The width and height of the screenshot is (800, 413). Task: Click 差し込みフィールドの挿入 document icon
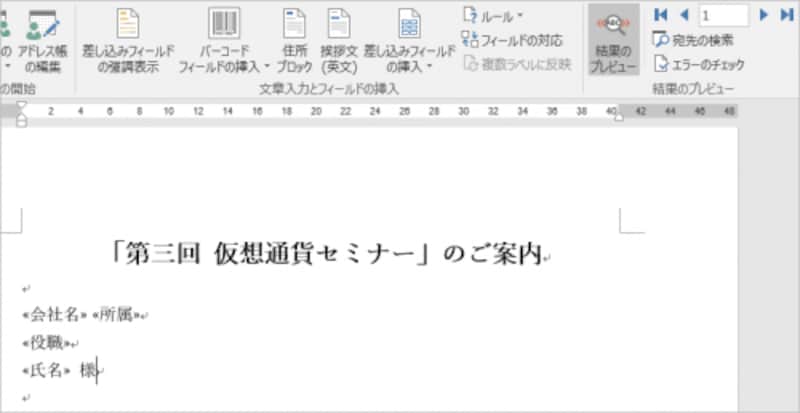click(x=409, y=23)
